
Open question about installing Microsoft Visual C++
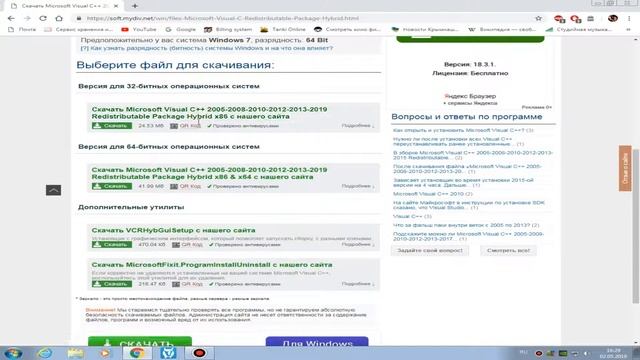coord(463,130)
